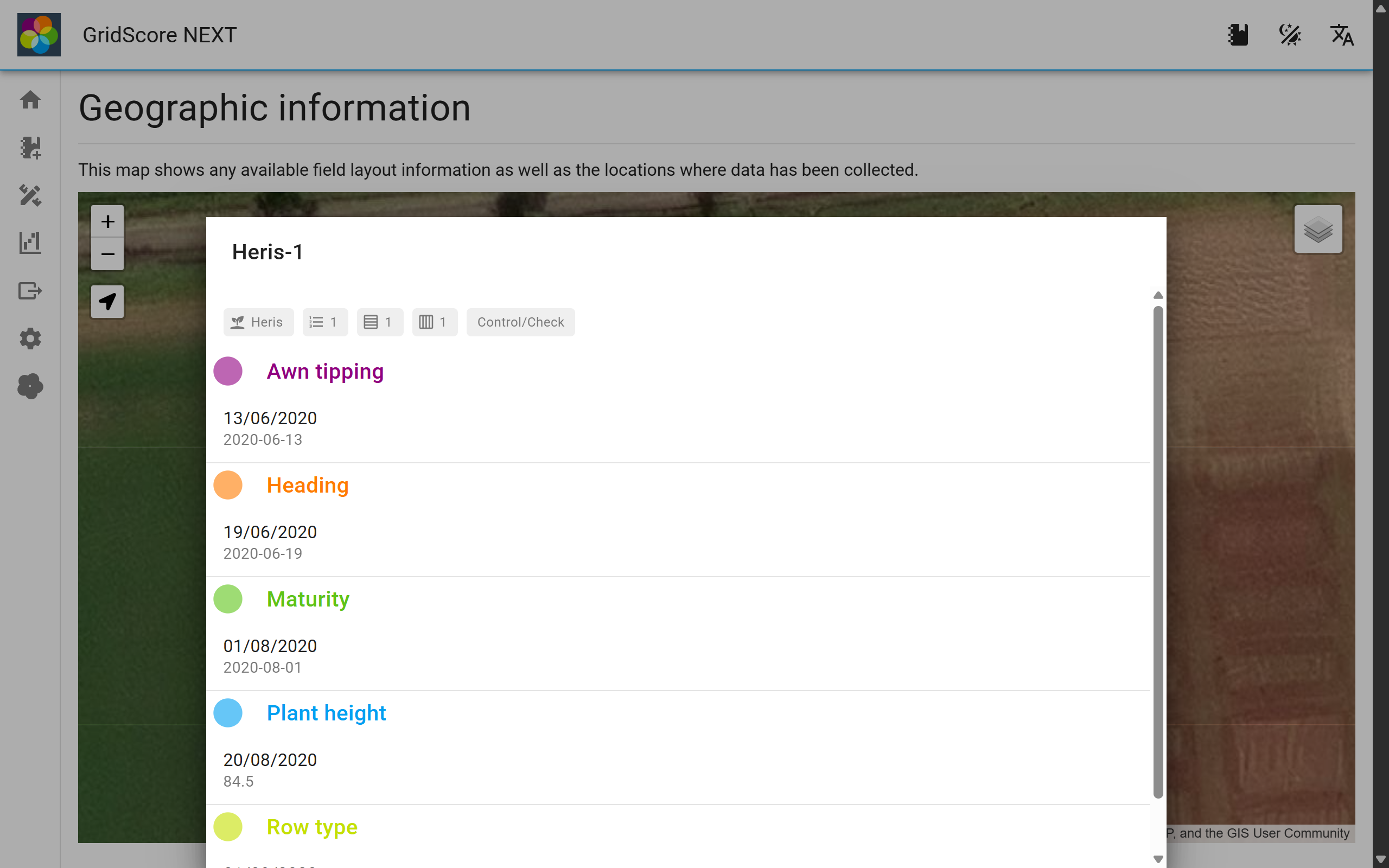This screenshot has width=1389, height=868.
Task: Click the Control/Check chip
Action: pyautogui.click(x=520, y=322)
